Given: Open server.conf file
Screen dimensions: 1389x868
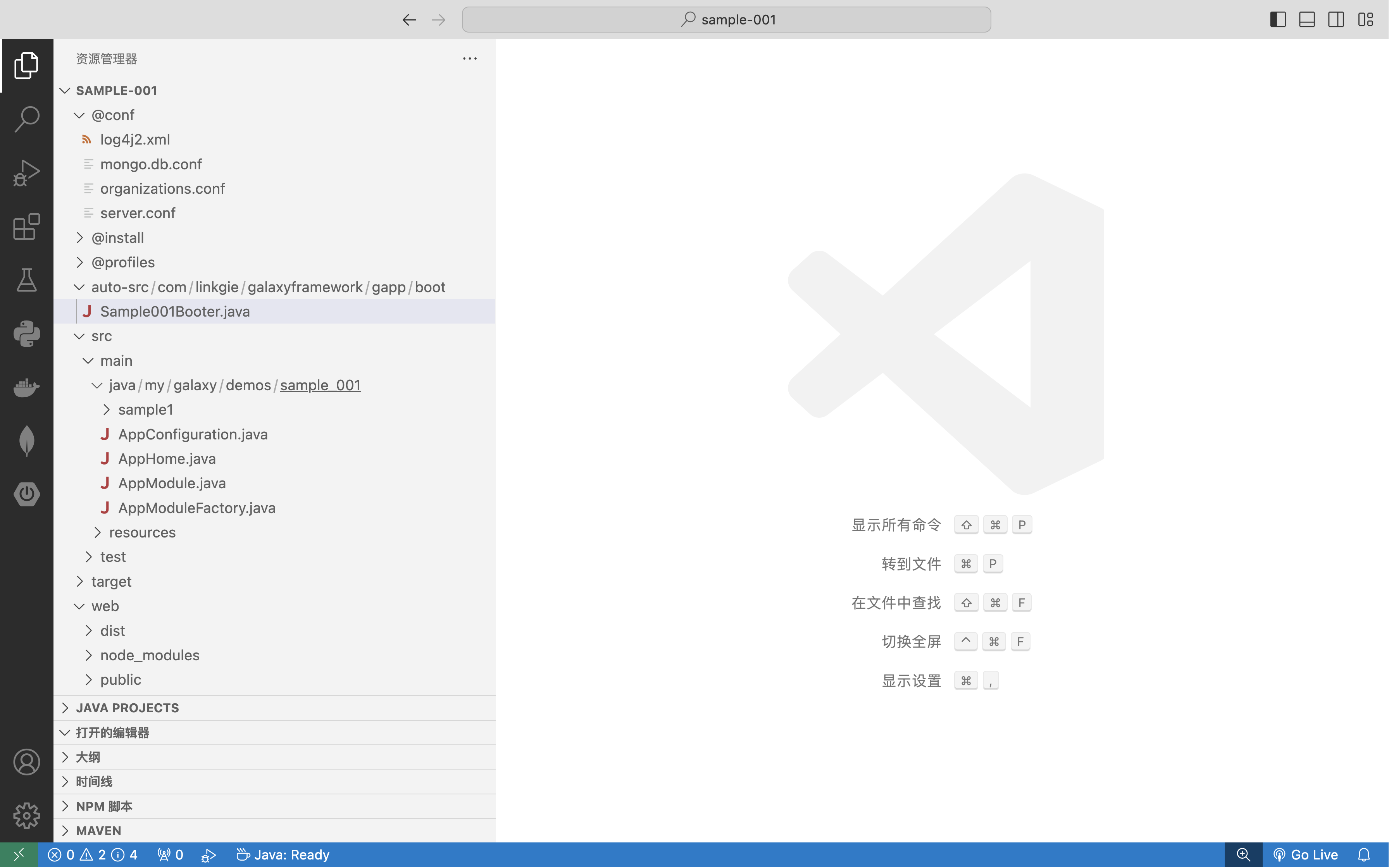Looking at the screenshot, I should [x=274, y=213].
